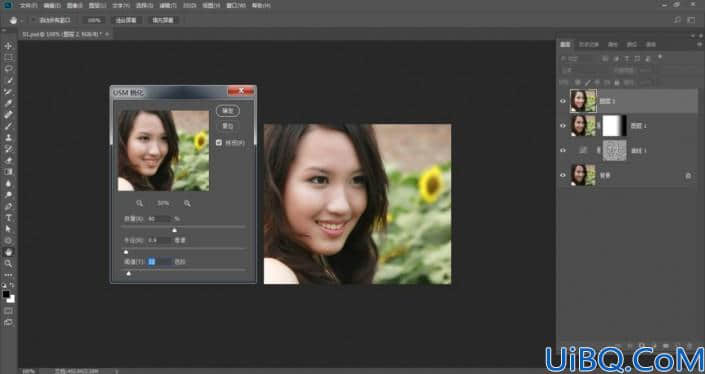Screen dimensions: 705x374
Task: Select the Shape tool
Action: pos(8,240)
